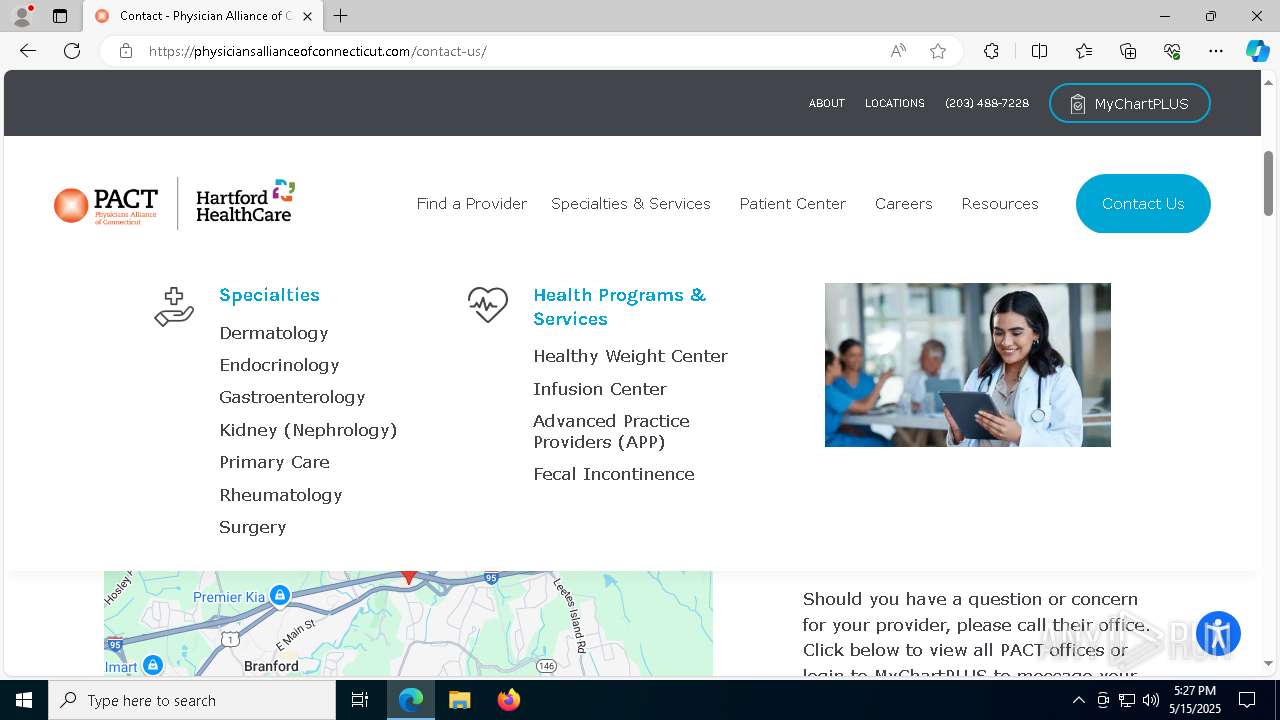This screenshot has width=1280, height=720.
Task: Click the Contact Us button
Action: tap(1143, 204)
